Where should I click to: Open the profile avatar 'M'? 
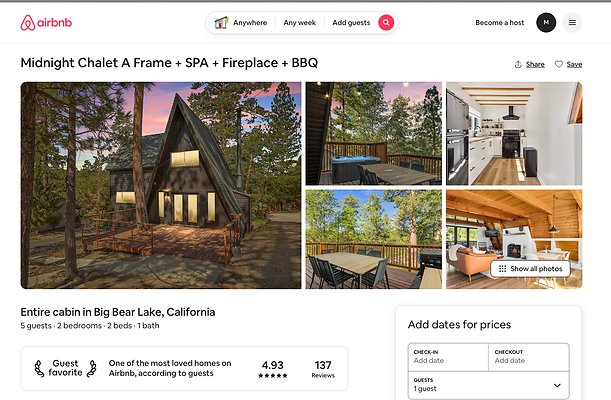pyautogui.click(x=545, y=22)
